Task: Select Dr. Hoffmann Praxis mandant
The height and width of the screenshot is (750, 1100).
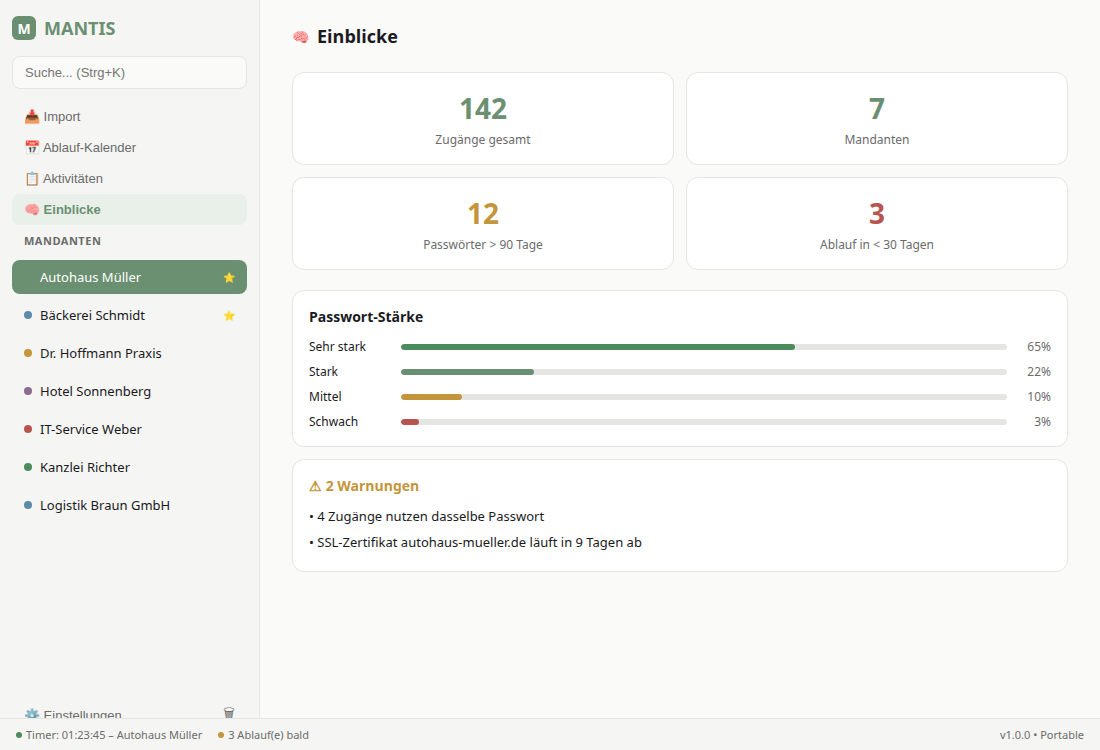Action: click(100, 354)
